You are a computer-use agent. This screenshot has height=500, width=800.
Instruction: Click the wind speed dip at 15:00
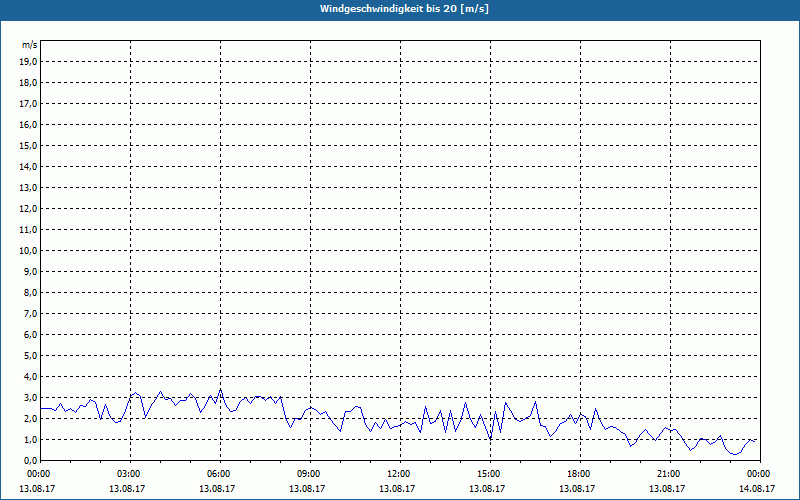[490, 438]
